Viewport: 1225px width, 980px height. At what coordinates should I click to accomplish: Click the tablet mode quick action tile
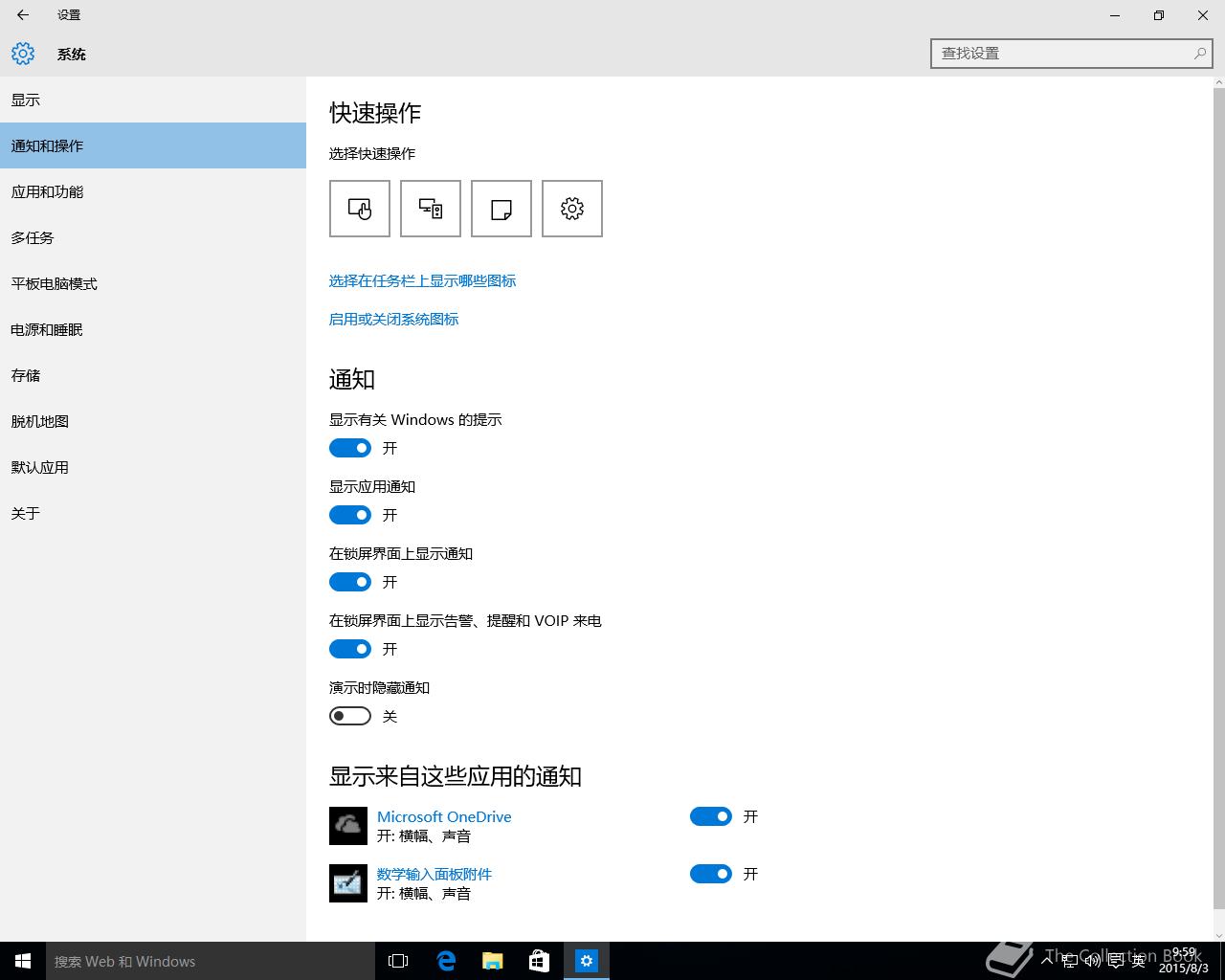(360, 209)
